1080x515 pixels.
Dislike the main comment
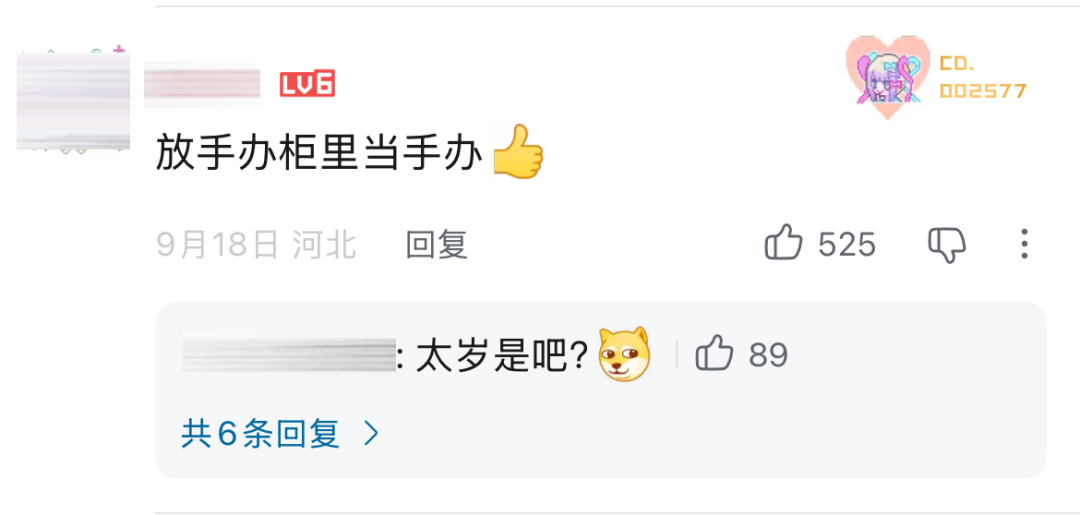[x=947, y=245]
